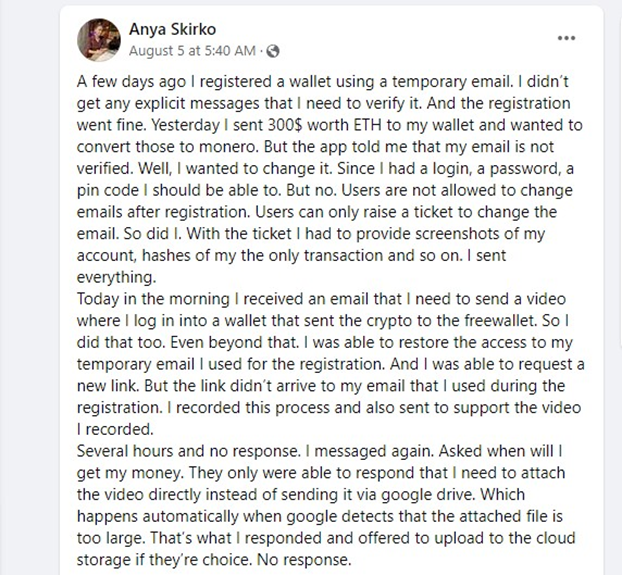Click the paragraph starting 'Today in the morning'

(x=330, y=364)
